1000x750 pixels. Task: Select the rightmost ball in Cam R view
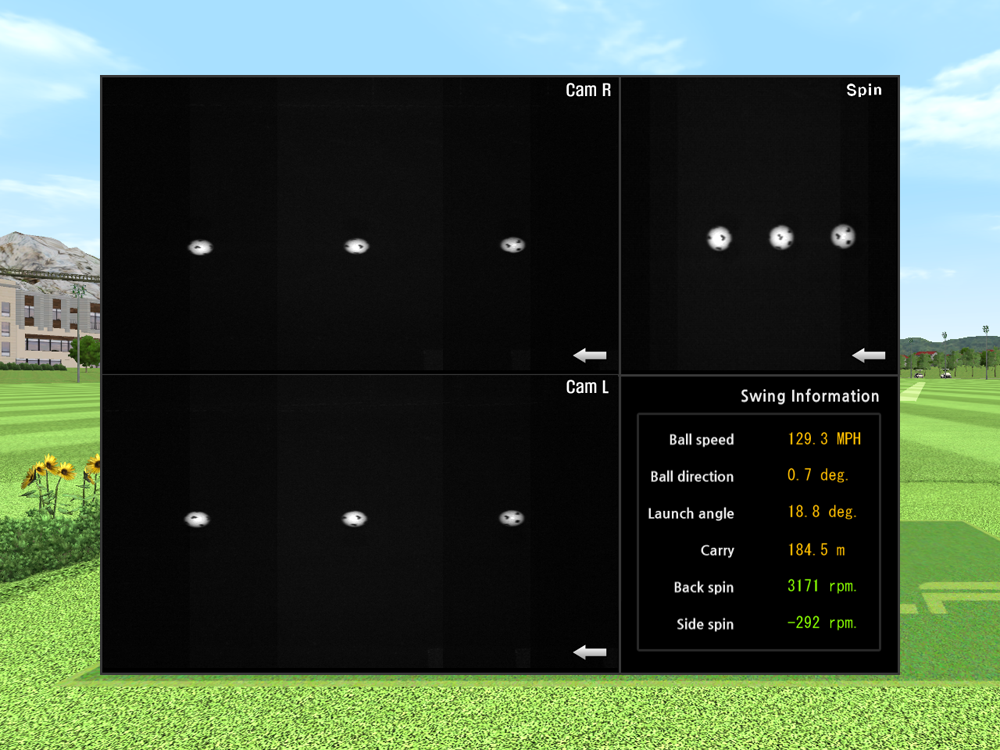coord(513,245)
